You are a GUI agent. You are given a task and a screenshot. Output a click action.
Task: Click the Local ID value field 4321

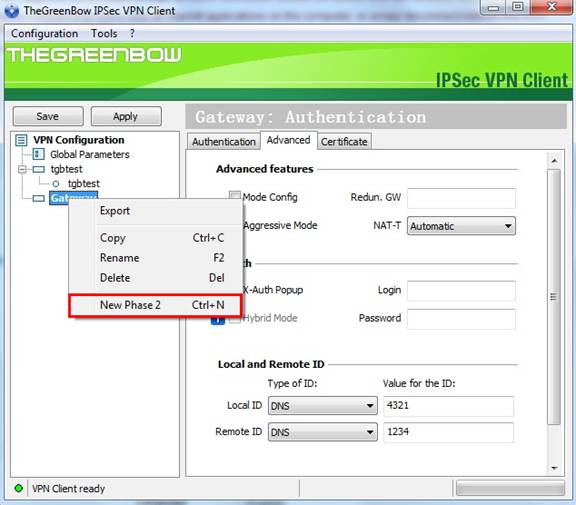449,406
